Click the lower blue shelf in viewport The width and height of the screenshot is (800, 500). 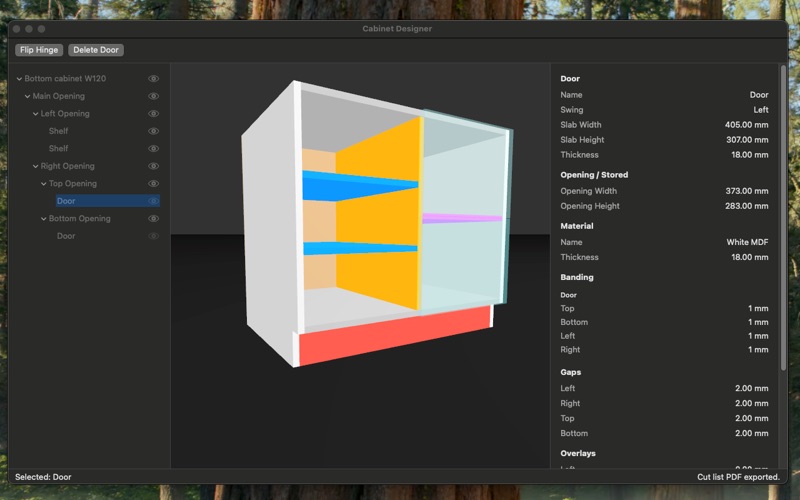click(x=360, y=248)
